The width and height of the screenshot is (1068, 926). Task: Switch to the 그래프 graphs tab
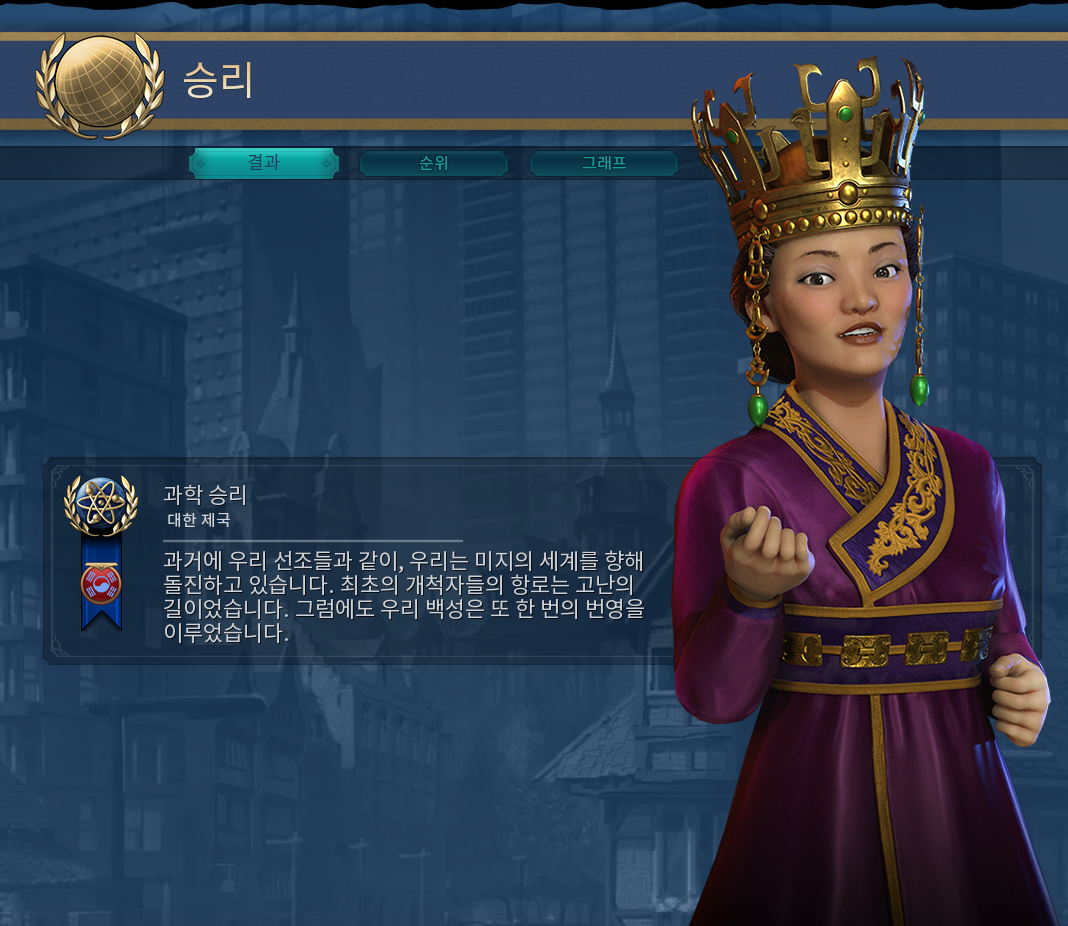[603, 163]
